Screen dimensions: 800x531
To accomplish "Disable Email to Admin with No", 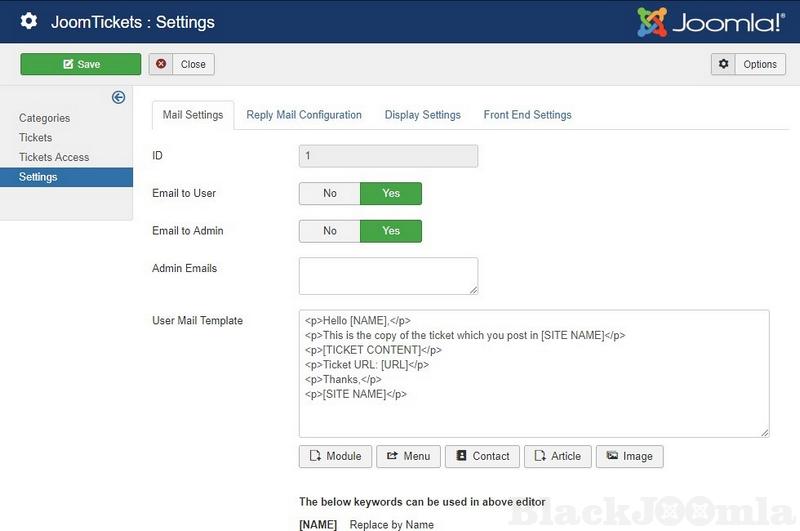I will (329, 231).
